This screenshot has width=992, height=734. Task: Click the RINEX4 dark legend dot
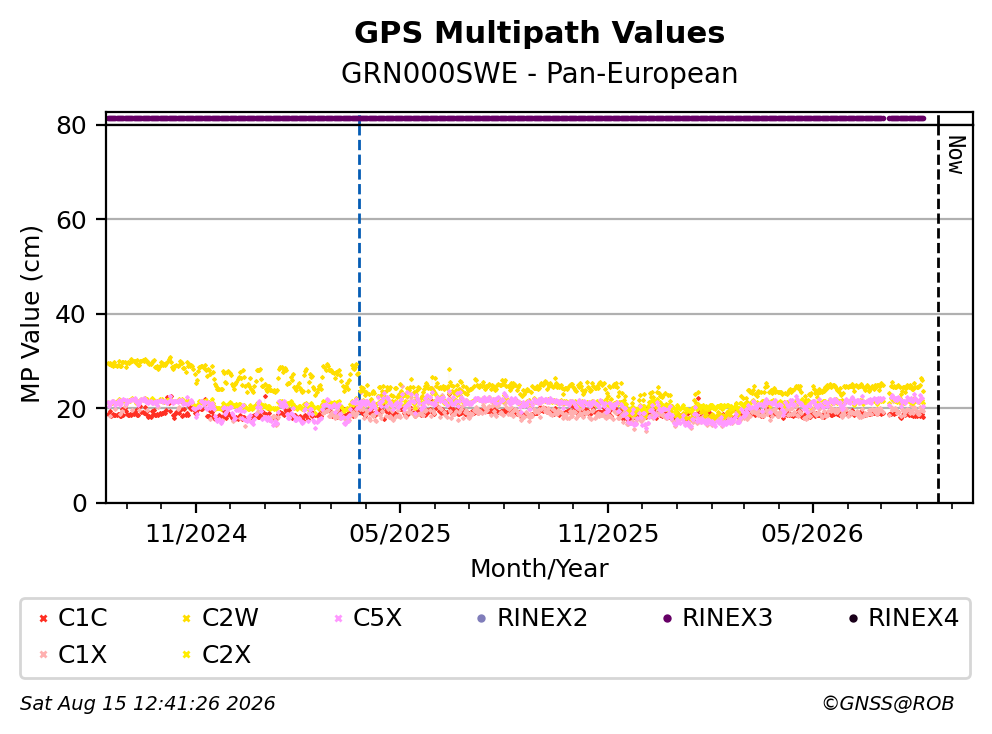point(853,618)
